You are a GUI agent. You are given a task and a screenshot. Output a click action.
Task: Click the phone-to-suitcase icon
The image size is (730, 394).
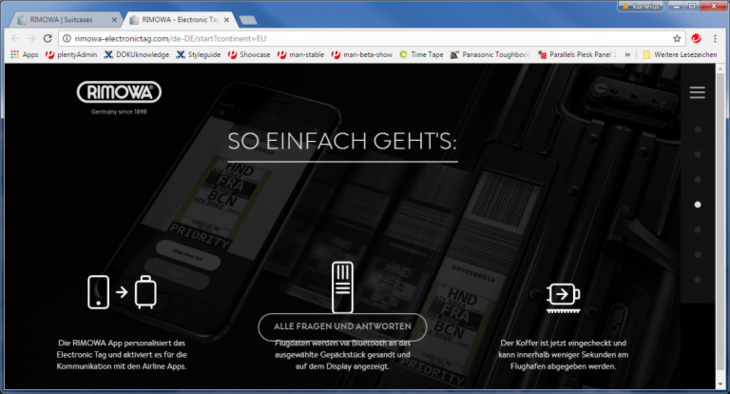tap(122, 292)
